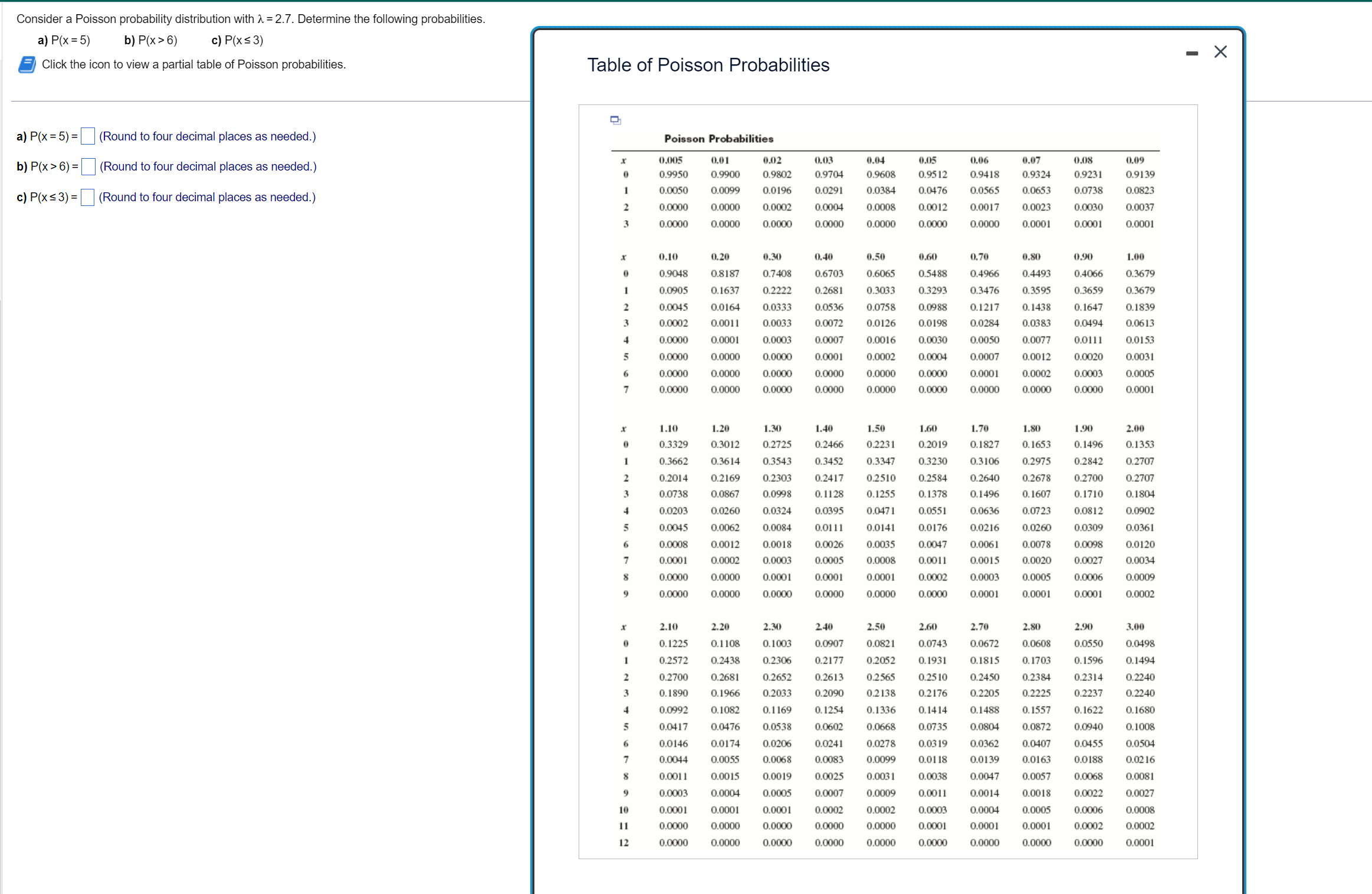The image size is (1372, 894).
Task: Select the 2.70 column header in the table
Action: (980, 627)
